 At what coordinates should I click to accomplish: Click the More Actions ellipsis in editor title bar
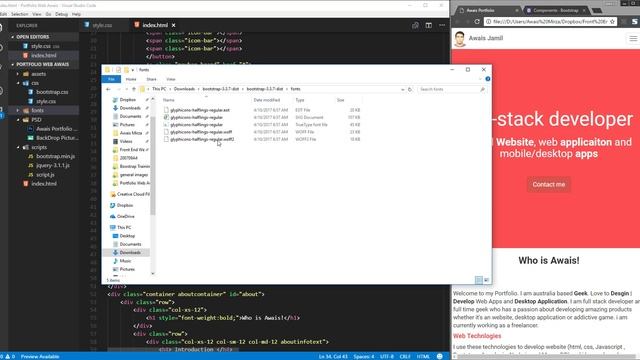click(x=442, y=25)
